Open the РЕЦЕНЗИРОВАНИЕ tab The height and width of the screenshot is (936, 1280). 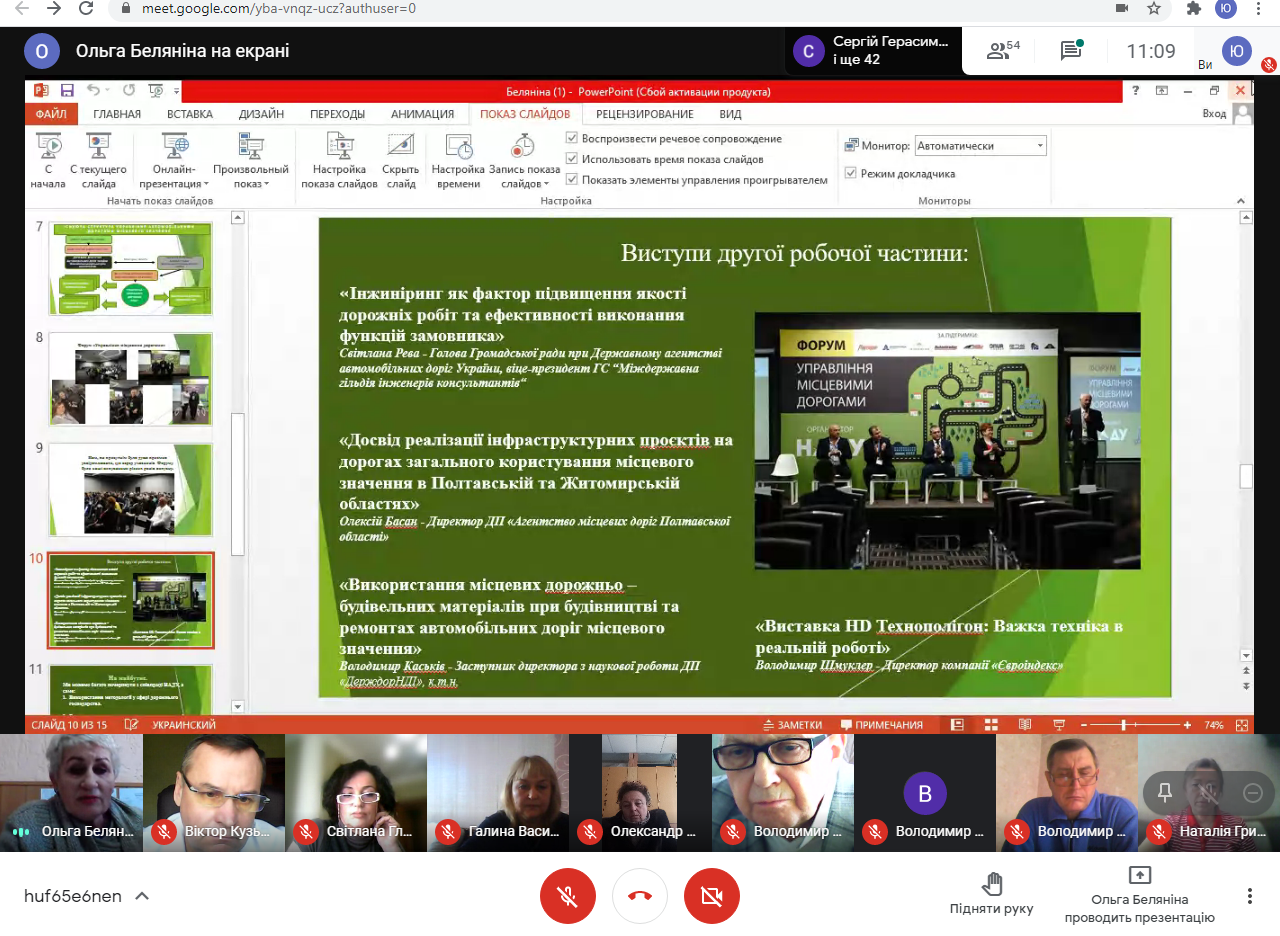645,114
